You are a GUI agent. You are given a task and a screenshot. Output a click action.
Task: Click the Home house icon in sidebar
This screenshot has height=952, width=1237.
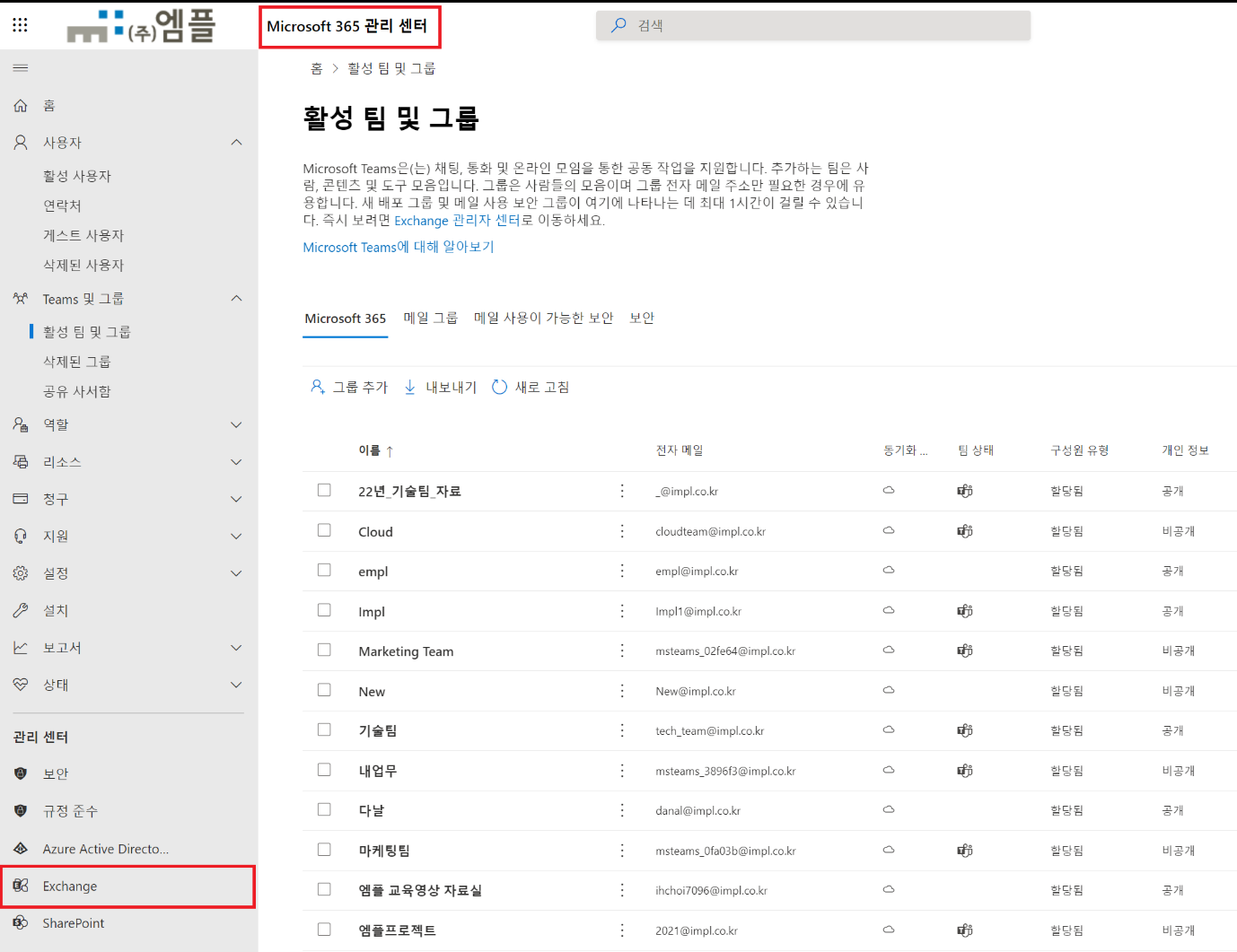21,106
